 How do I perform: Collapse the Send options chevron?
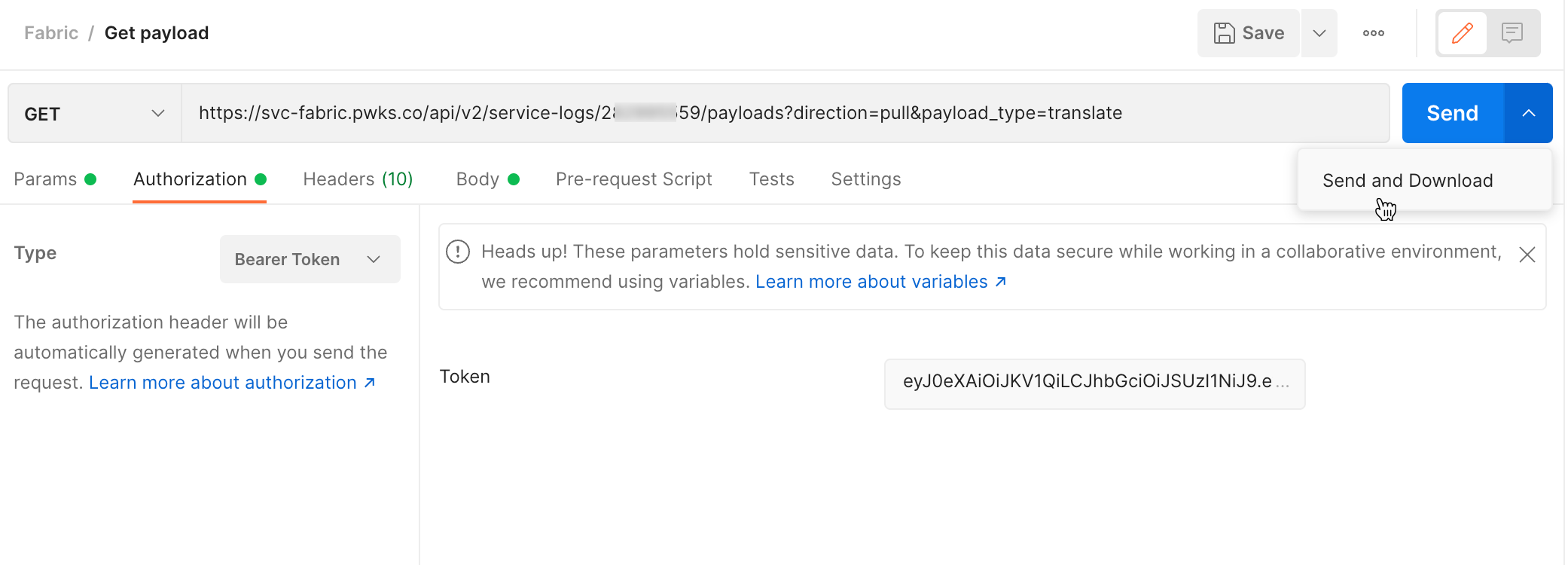click(x=1528, y=113)
